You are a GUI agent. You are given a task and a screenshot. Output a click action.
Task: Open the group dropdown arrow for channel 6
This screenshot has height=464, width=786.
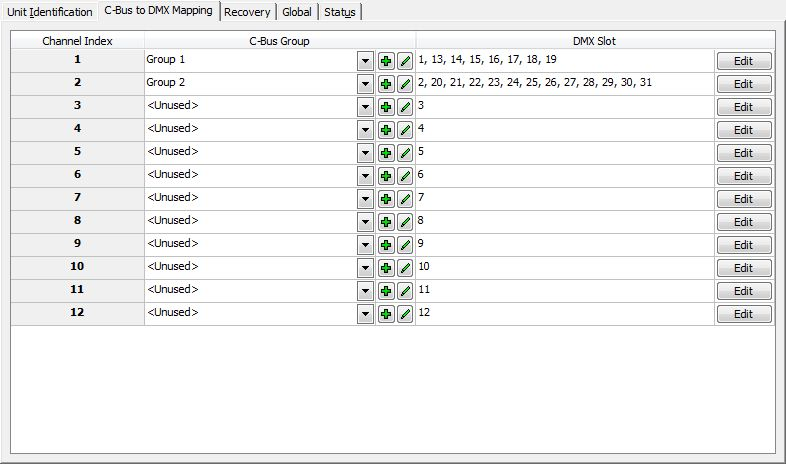tap(365, 176)
